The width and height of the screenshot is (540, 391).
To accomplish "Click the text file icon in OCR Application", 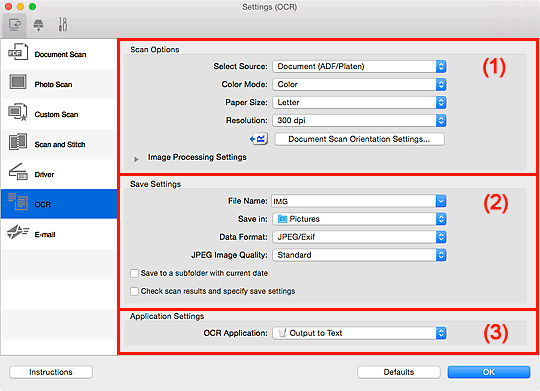I will tap(282, 333).
